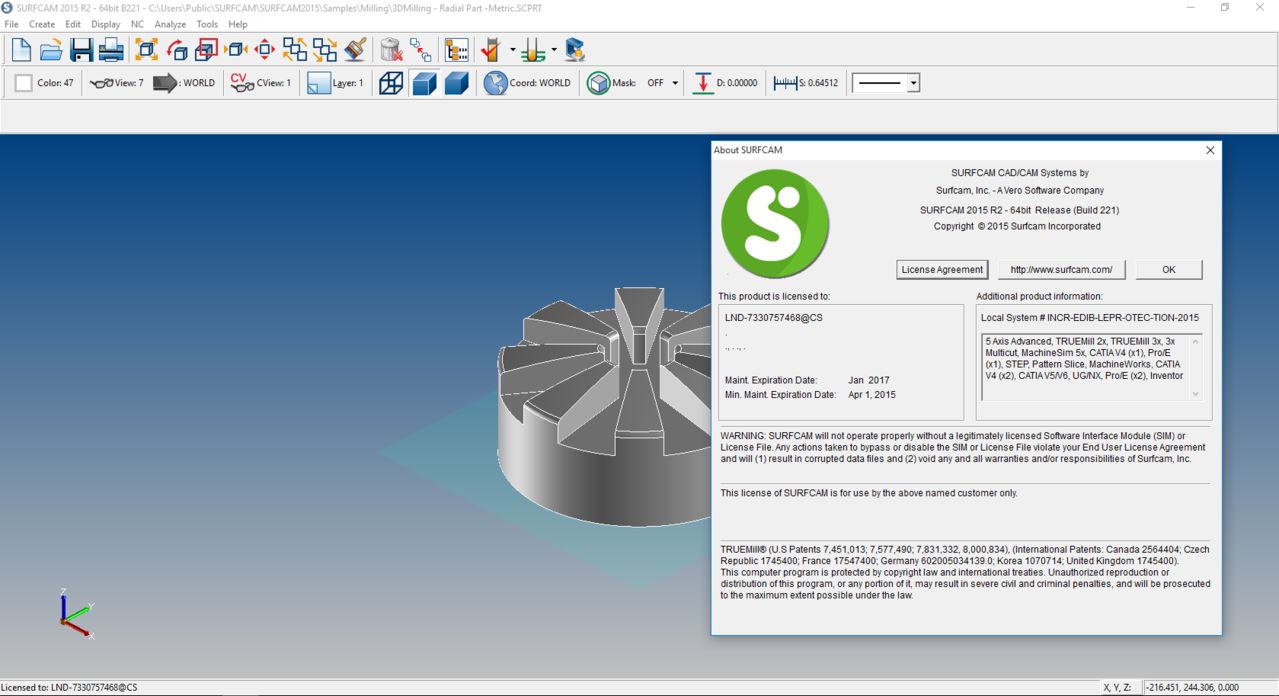The height and width of the screenshot is (696, 1279).
Task: Open the CView 1 setting
Action: click(260, 83)
